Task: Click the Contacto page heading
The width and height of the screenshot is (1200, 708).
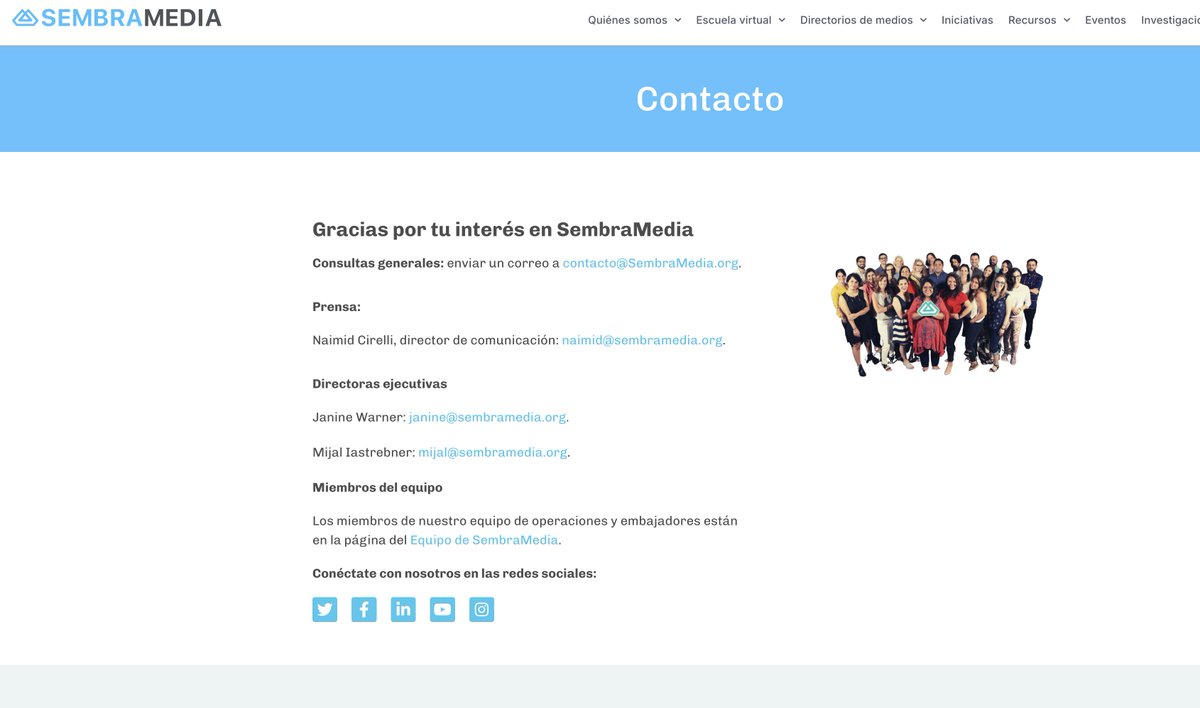Action: click(x=710, y=99)
